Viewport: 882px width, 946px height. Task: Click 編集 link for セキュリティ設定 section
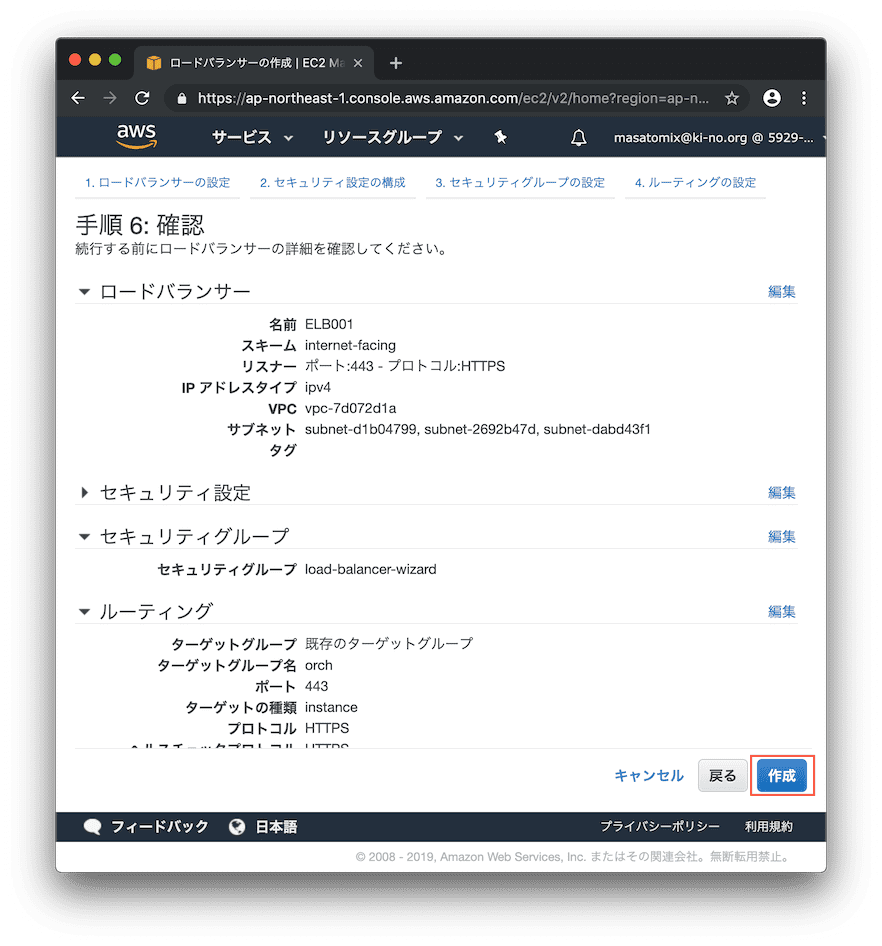click(781, 493)
